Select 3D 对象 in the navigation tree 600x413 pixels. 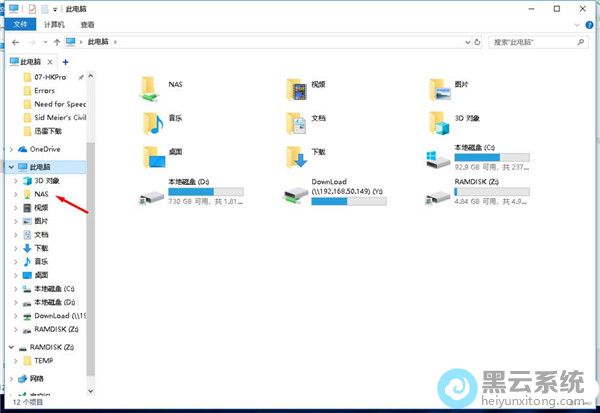click(46, 181)
